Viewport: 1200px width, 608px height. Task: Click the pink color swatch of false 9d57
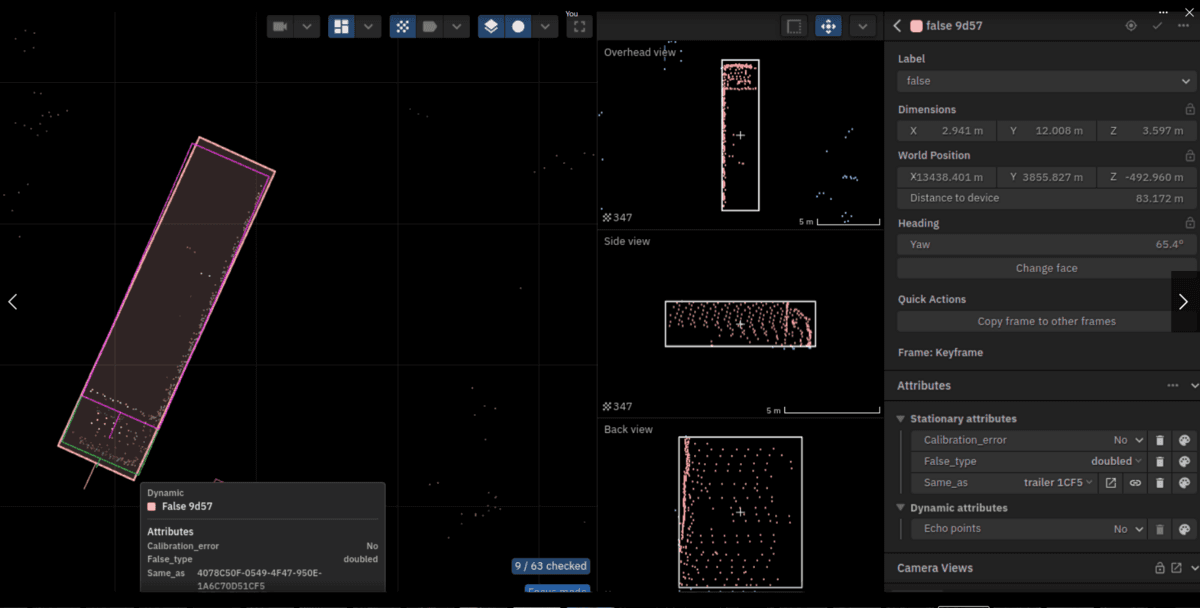pos(916,26)
